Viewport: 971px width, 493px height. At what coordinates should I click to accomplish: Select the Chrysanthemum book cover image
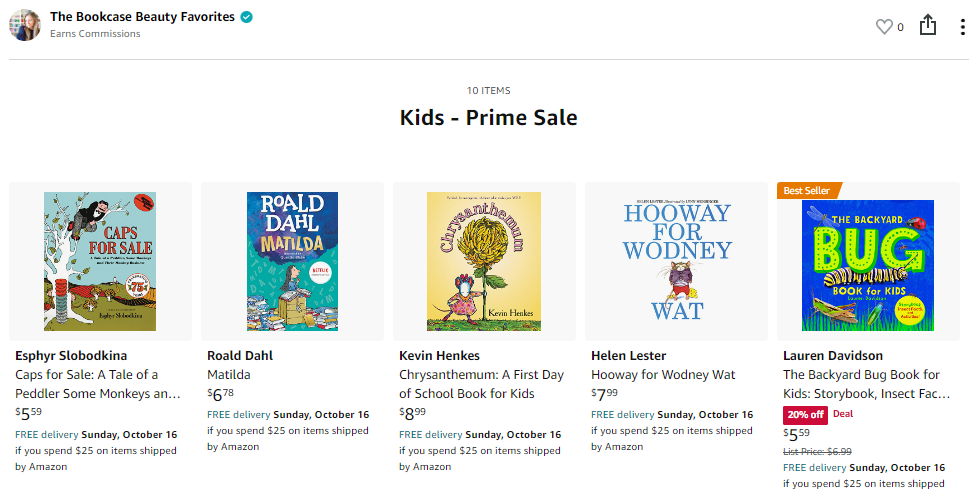[484, 261]
